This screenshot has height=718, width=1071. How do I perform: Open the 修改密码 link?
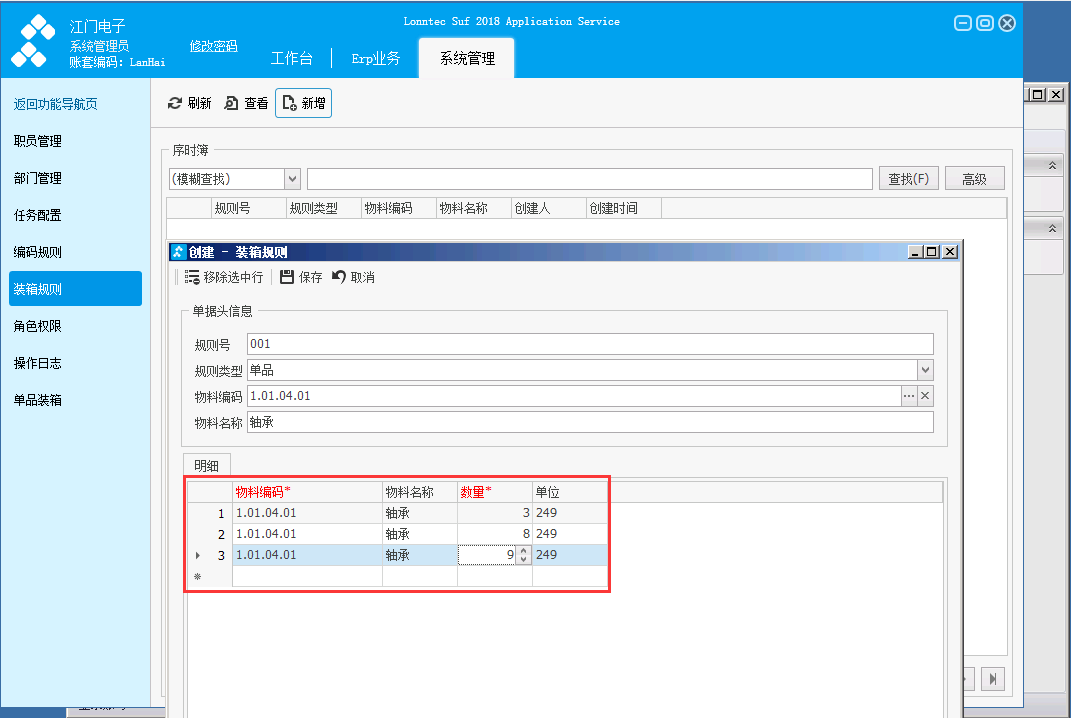[x=213, y=46]
